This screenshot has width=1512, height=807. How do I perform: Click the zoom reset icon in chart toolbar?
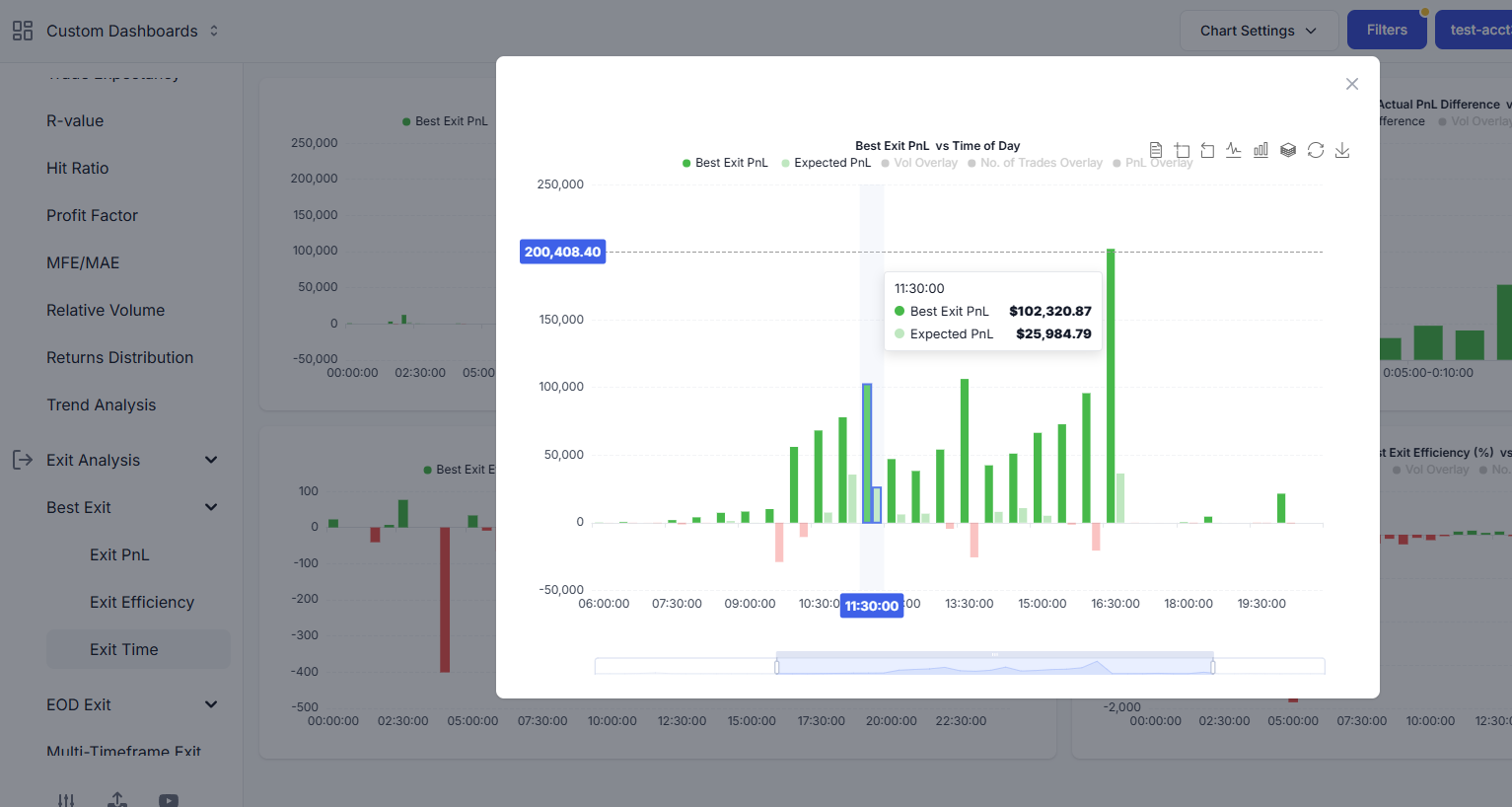1207,150
